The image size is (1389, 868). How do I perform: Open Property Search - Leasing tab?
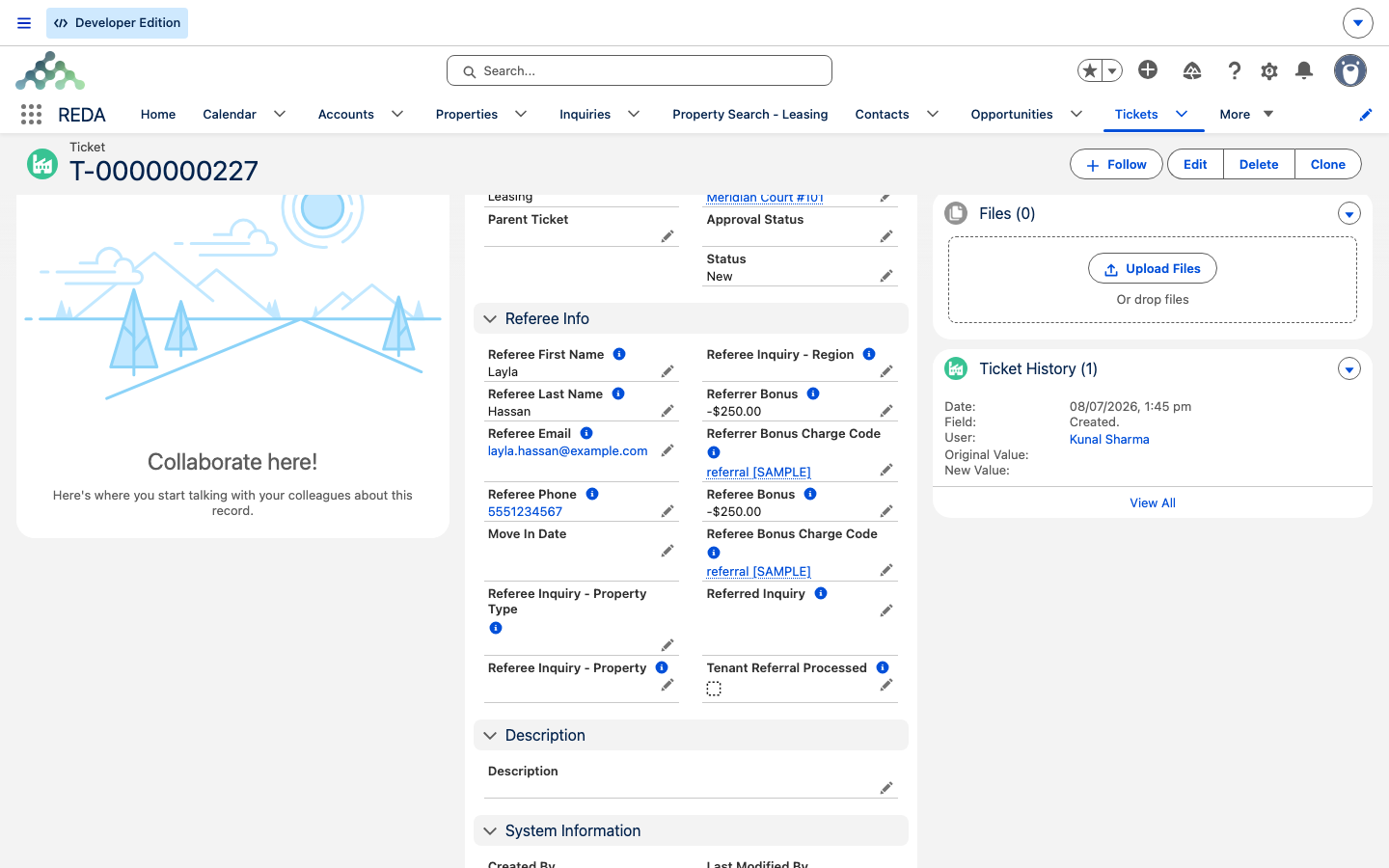click(x=750, y=114)
